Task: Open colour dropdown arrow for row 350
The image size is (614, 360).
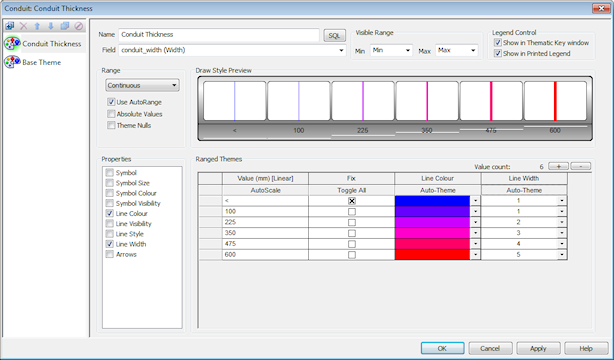Action: coord(475,233)
